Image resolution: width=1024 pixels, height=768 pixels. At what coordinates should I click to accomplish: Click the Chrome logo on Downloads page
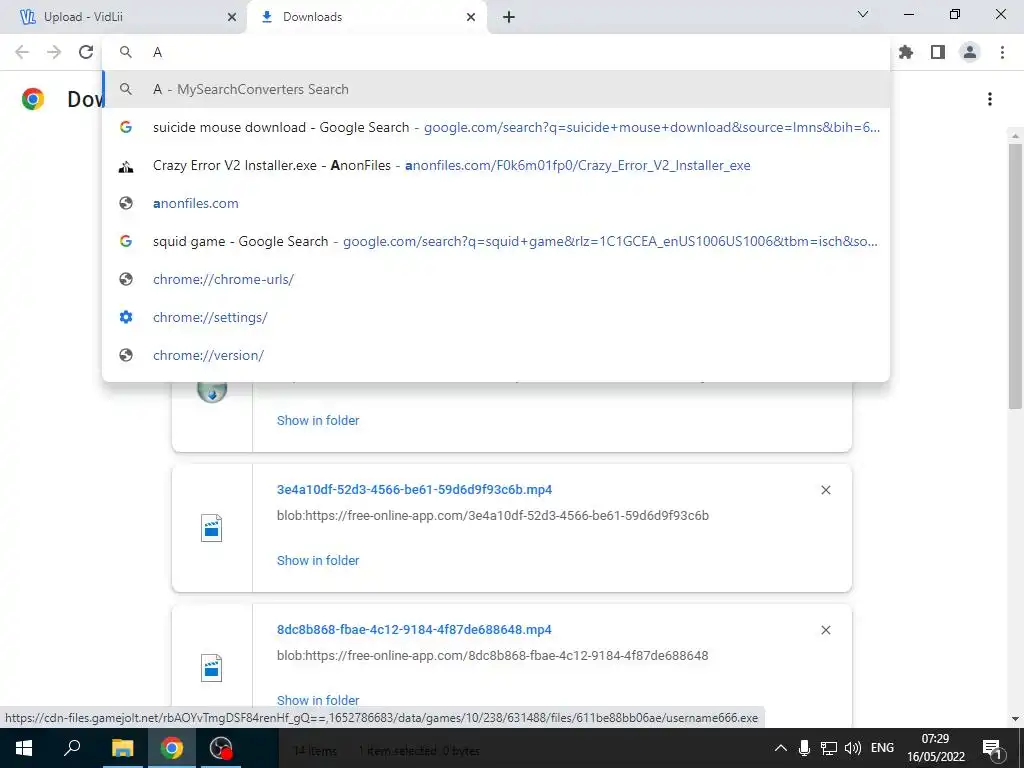(33, 99)
